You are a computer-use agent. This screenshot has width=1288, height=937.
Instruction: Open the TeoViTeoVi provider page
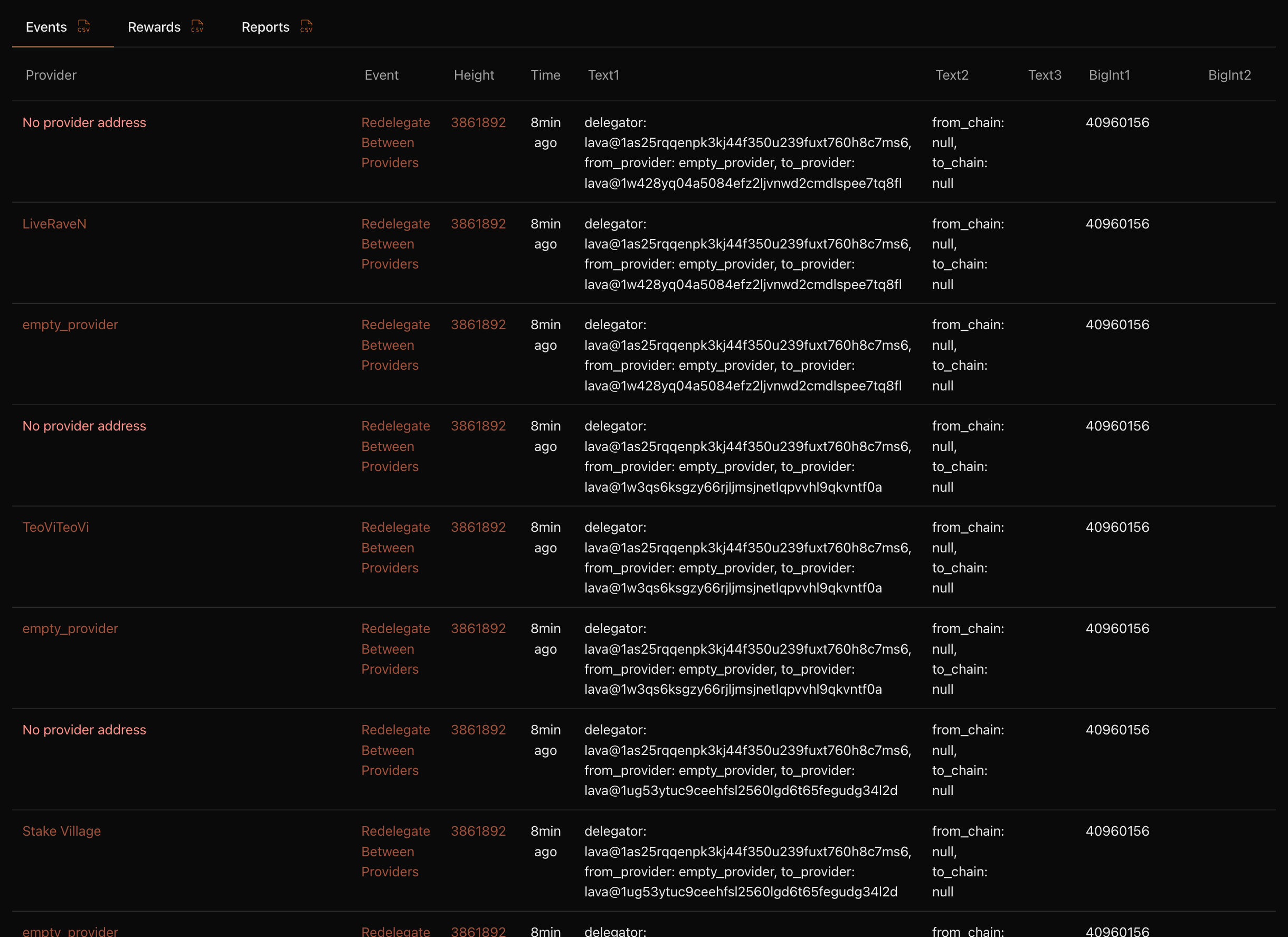tap(55, 527)
